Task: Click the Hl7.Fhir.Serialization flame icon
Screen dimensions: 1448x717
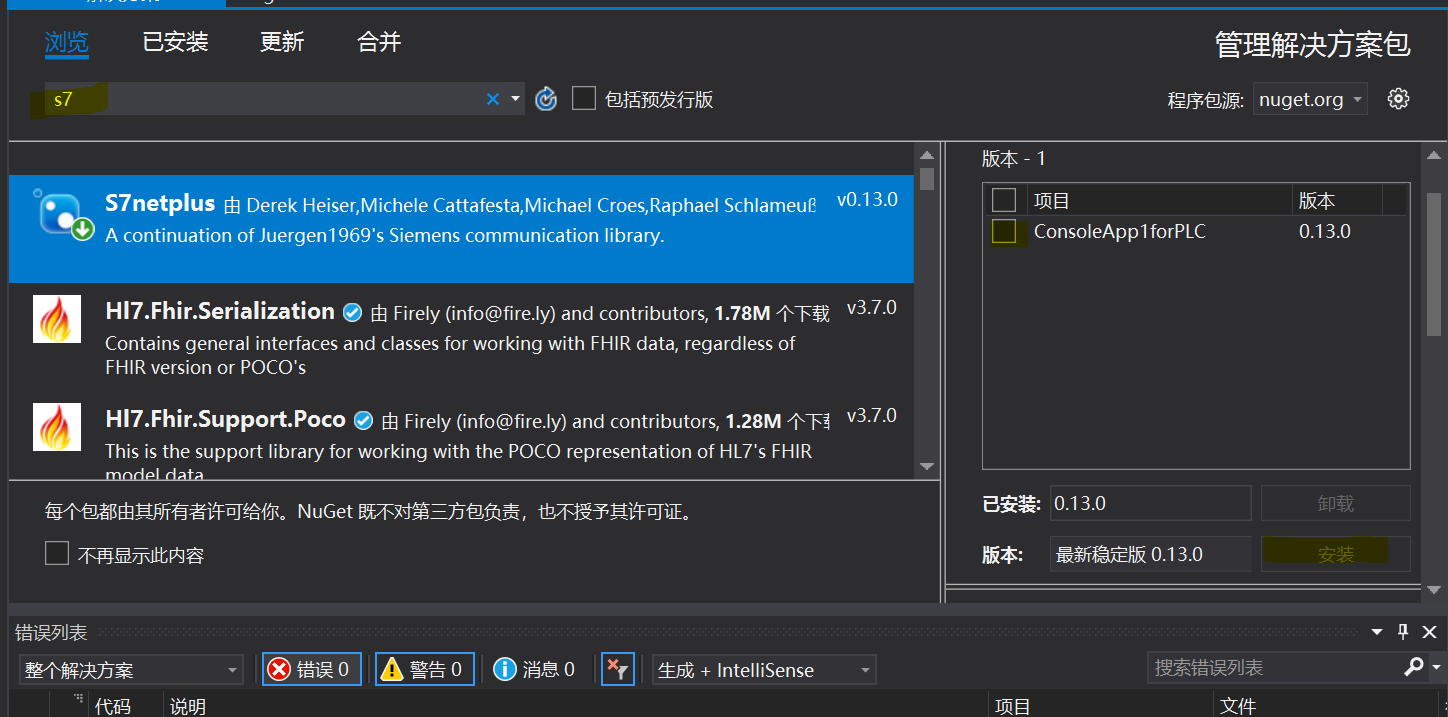Action: coord(57,319)
